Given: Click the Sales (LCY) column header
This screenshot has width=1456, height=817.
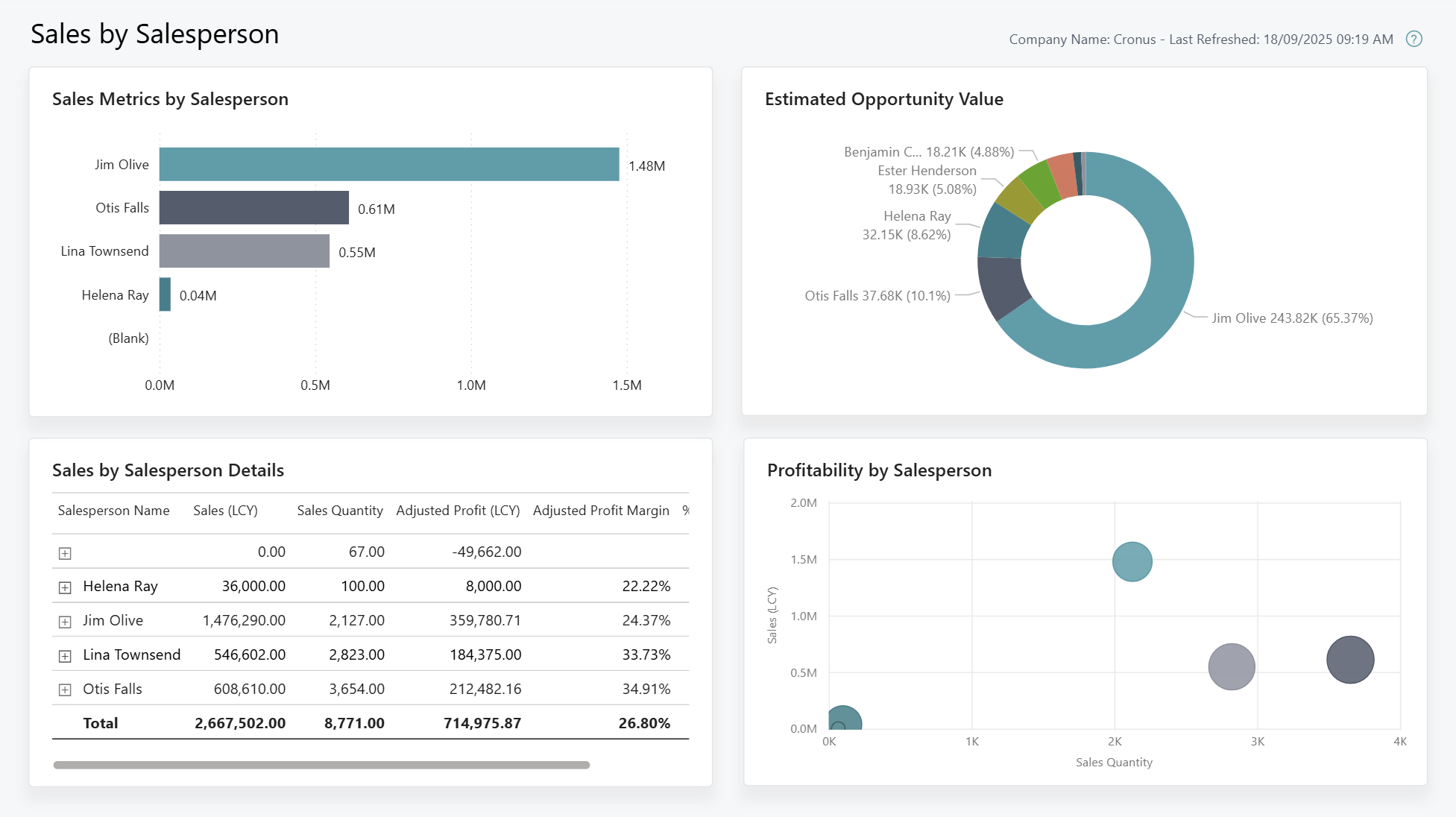Looking at the screenshot, I should [224, 511].
